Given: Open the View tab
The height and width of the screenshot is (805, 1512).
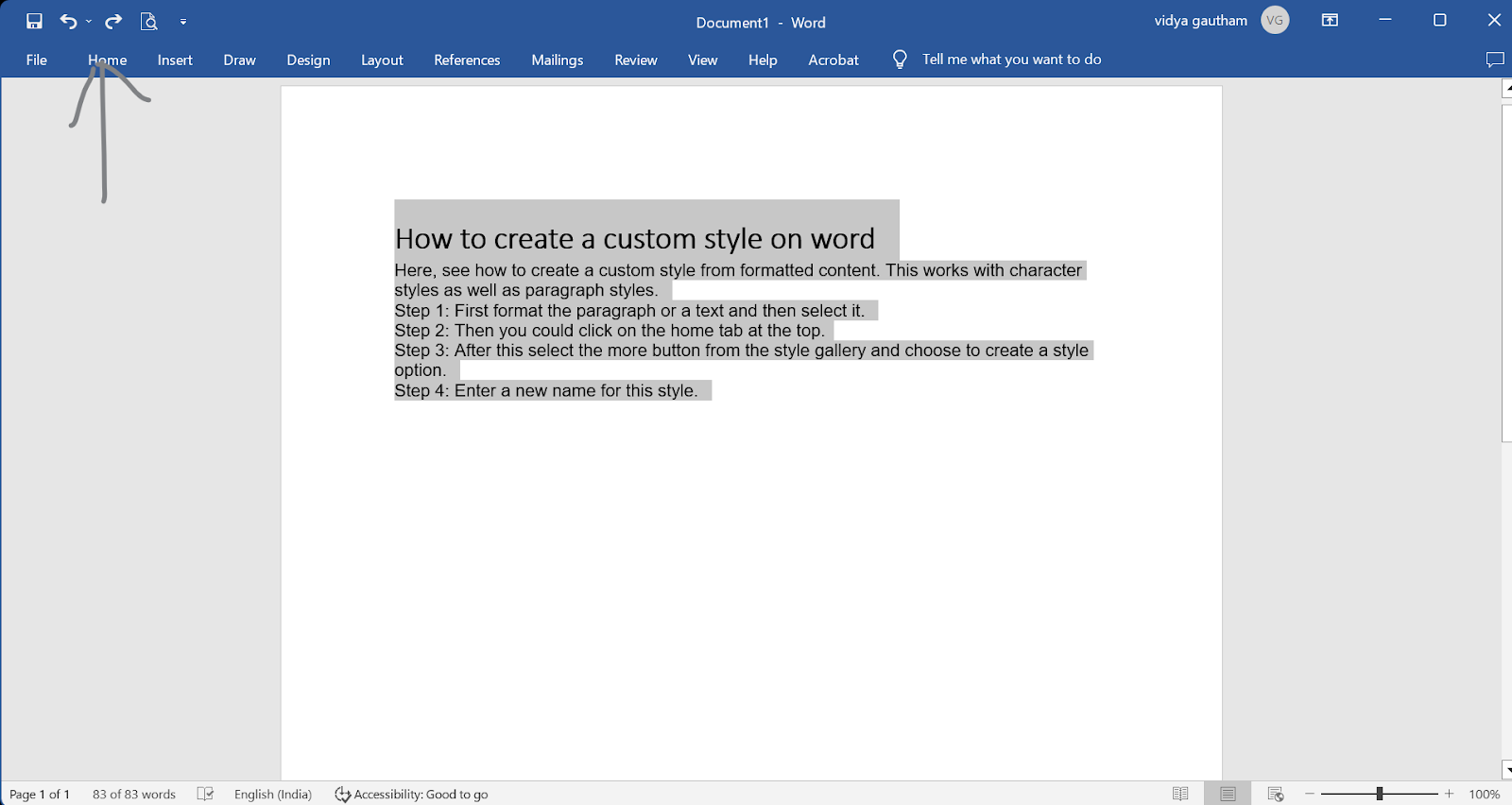Looking at the screenshot, I should (703, 60).
